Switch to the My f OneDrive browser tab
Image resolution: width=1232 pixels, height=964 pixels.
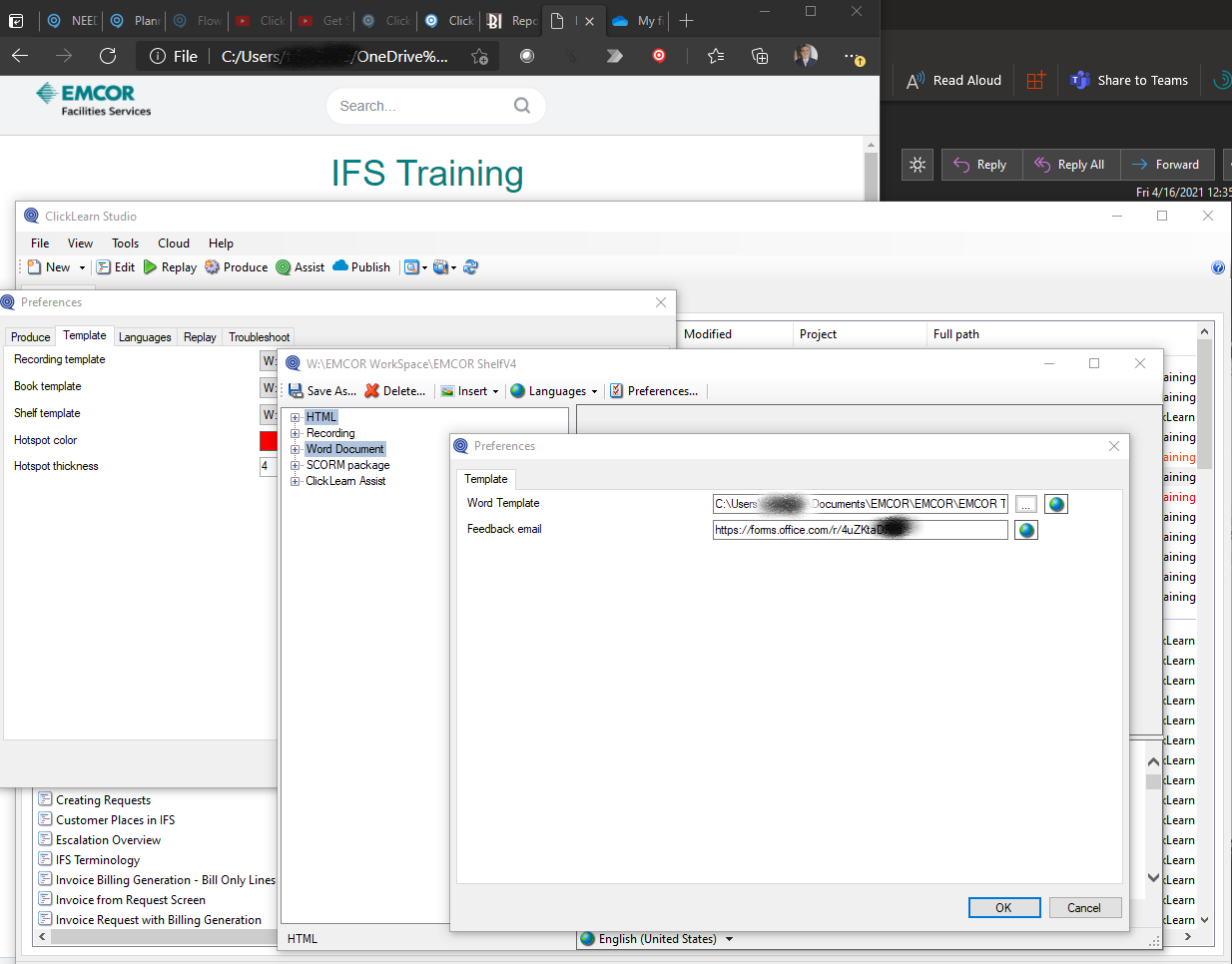pyautogui.click(x=638, y=20)
